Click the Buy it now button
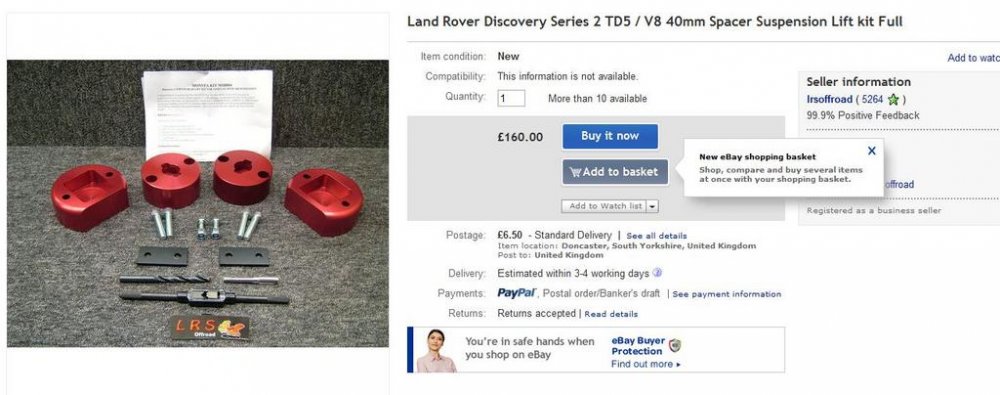Image resolution: width=1000 pixels, height=395 pixels. pos(610,137)
